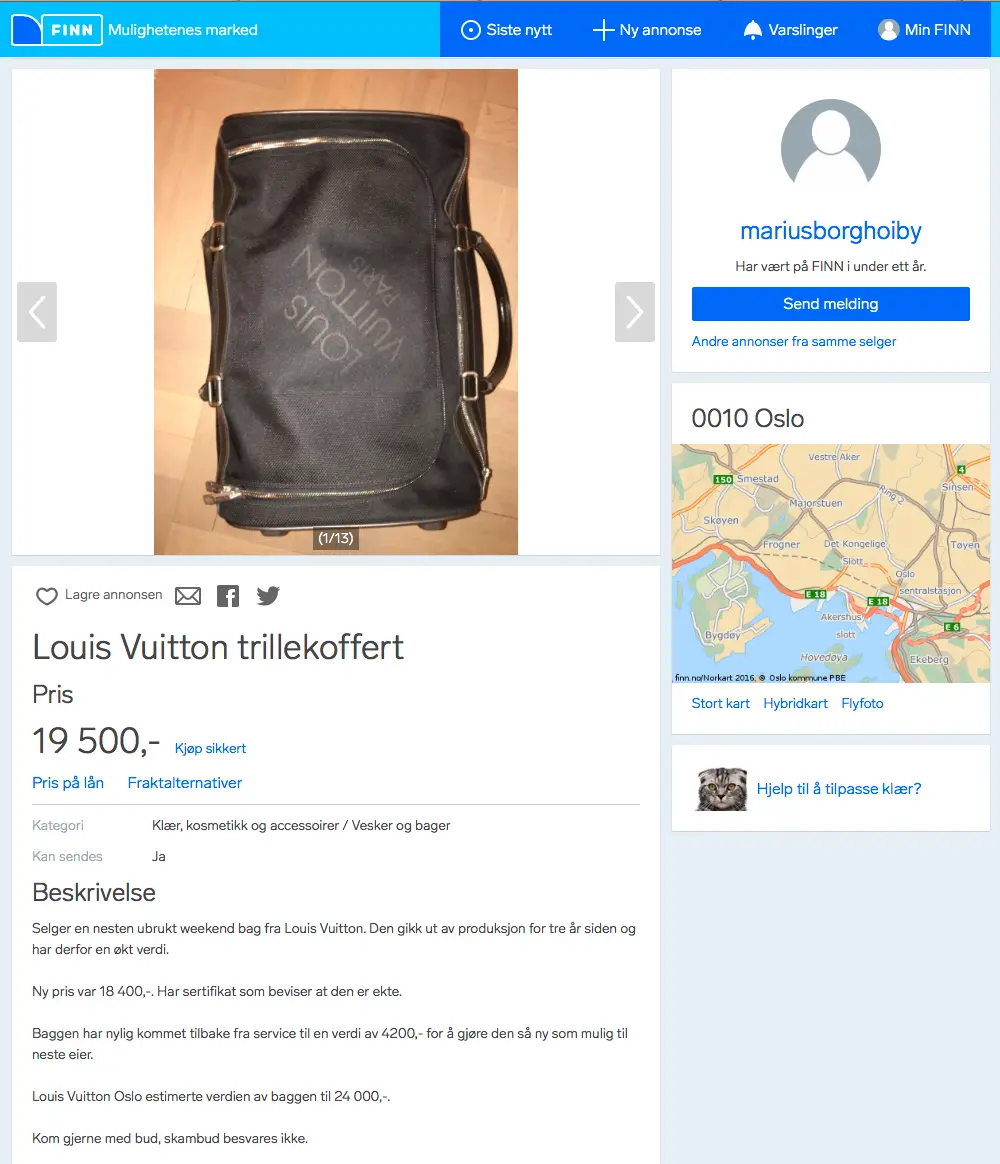Open Min FINN profile menu
The width and height of the screenshot is (1000, 1164).
(924, 30)
